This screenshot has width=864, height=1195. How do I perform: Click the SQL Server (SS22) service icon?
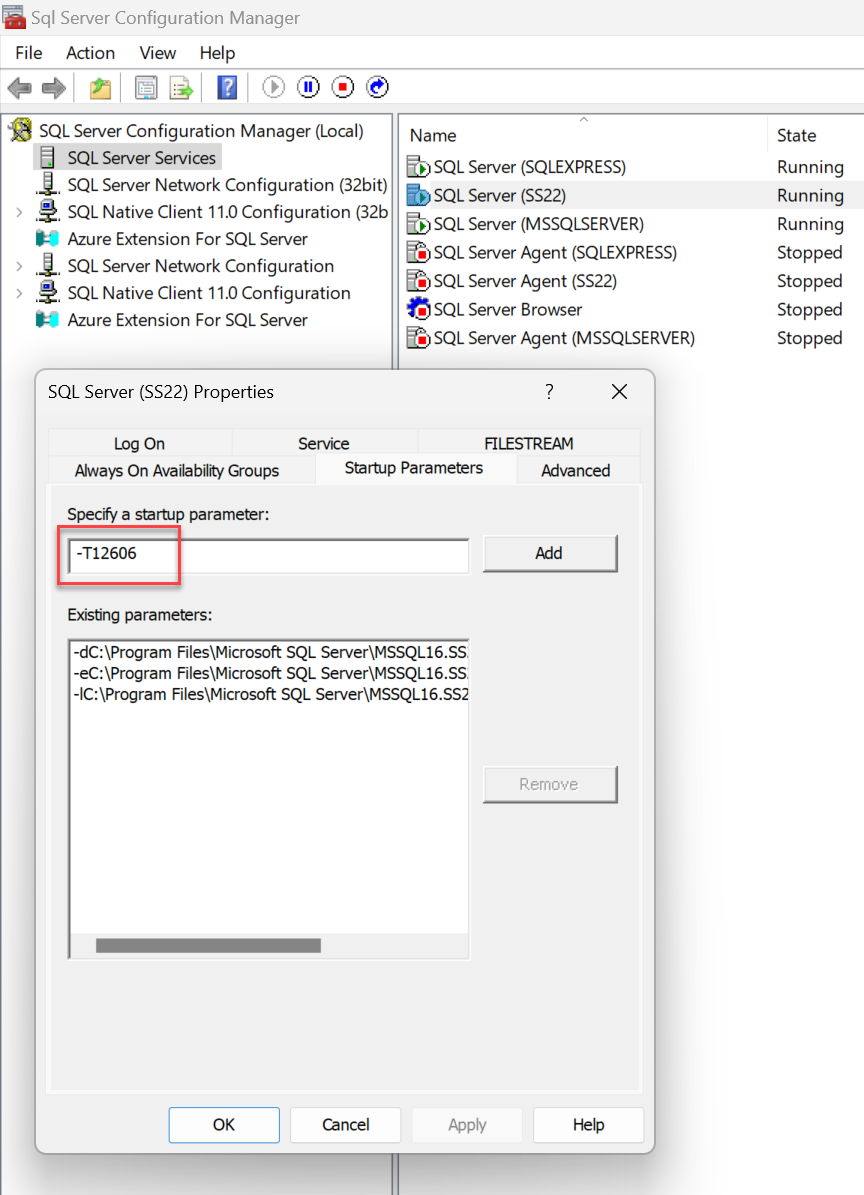coord(418,195)
